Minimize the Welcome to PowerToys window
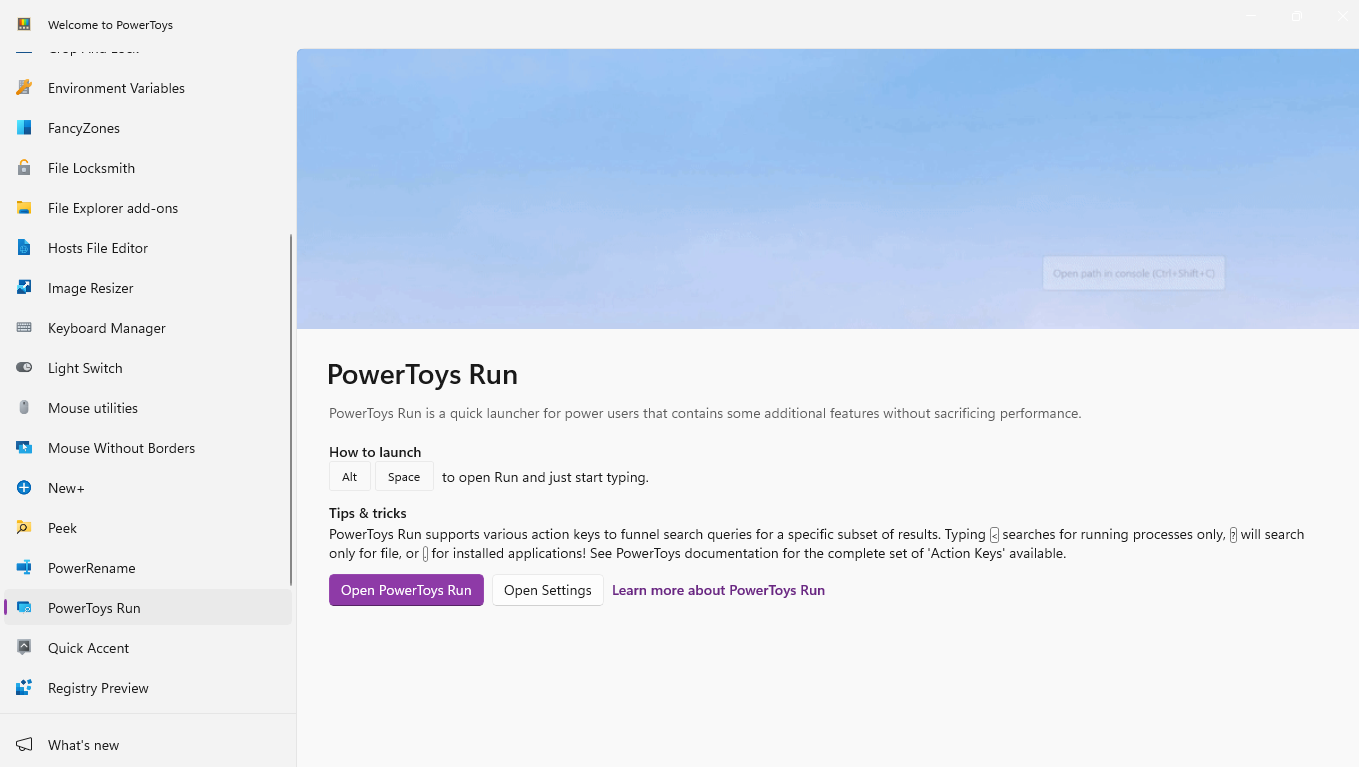The width and height of the screenshot is (1359, 767). tap(1250, 16)
